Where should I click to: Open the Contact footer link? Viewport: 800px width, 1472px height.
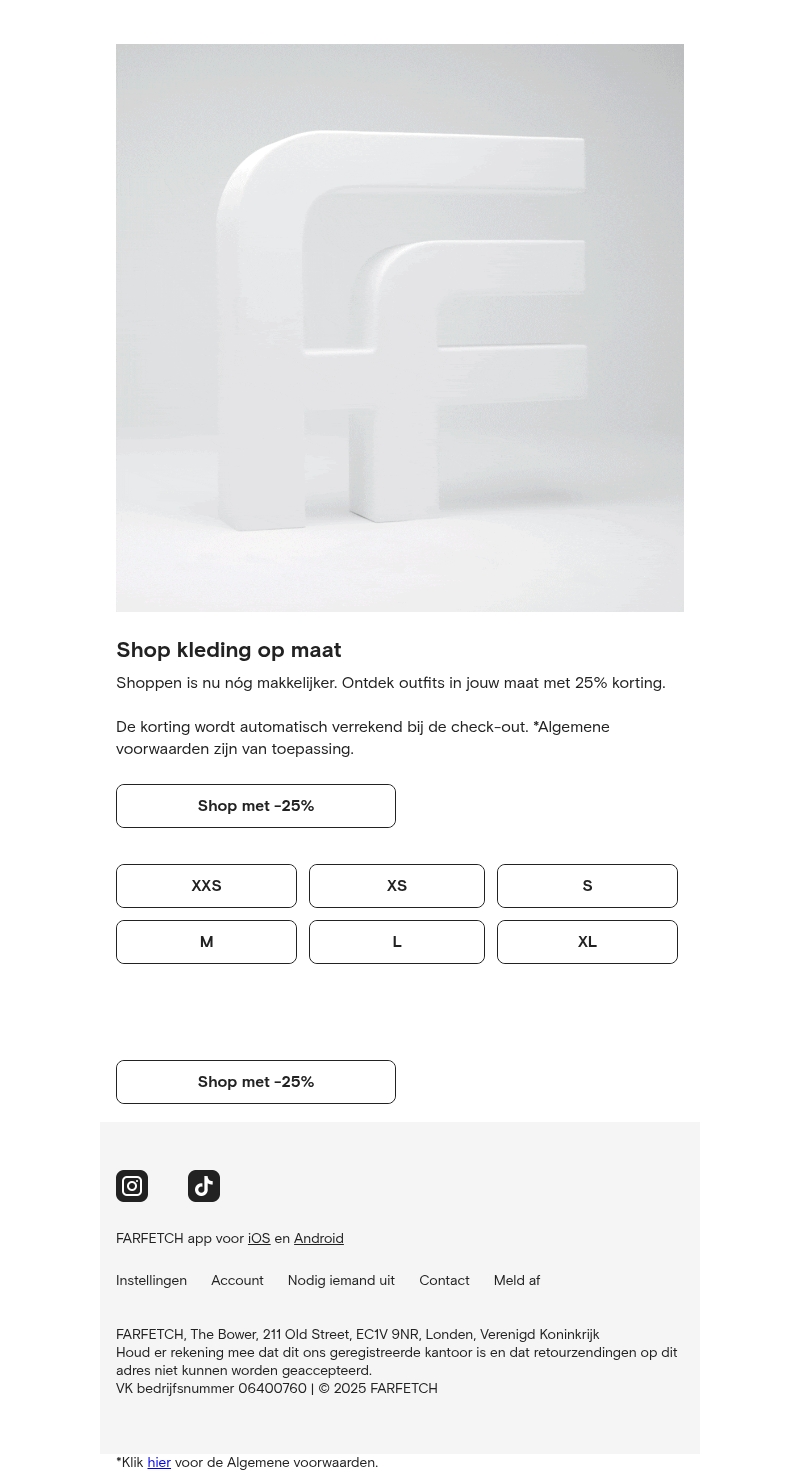click(444, 1280)
